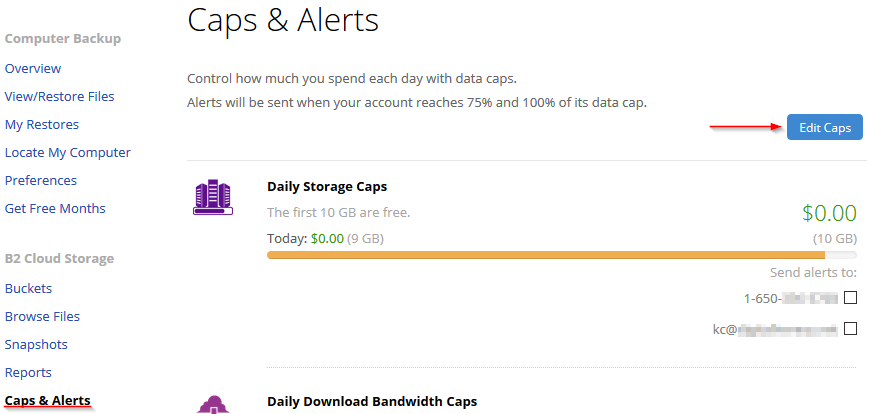Screen dimensions: 872x414
Task: Go to the Reports page
Action: click(x=28, y=372)
